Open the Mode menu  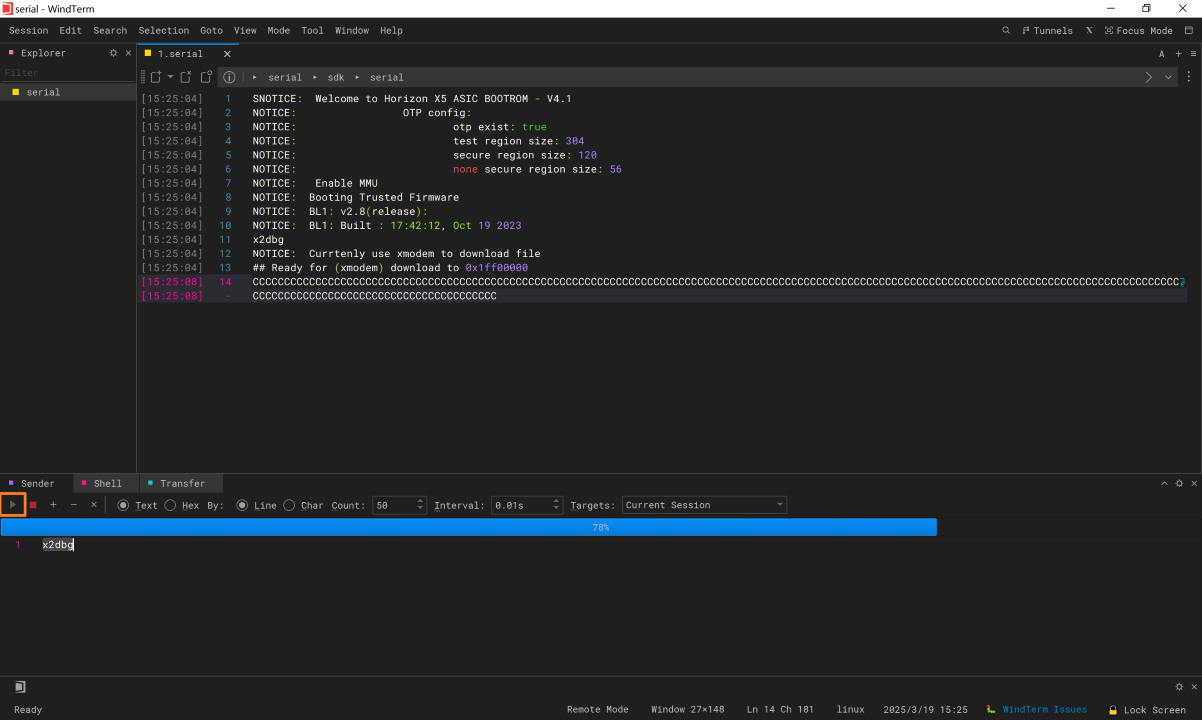tap(279, 31)
